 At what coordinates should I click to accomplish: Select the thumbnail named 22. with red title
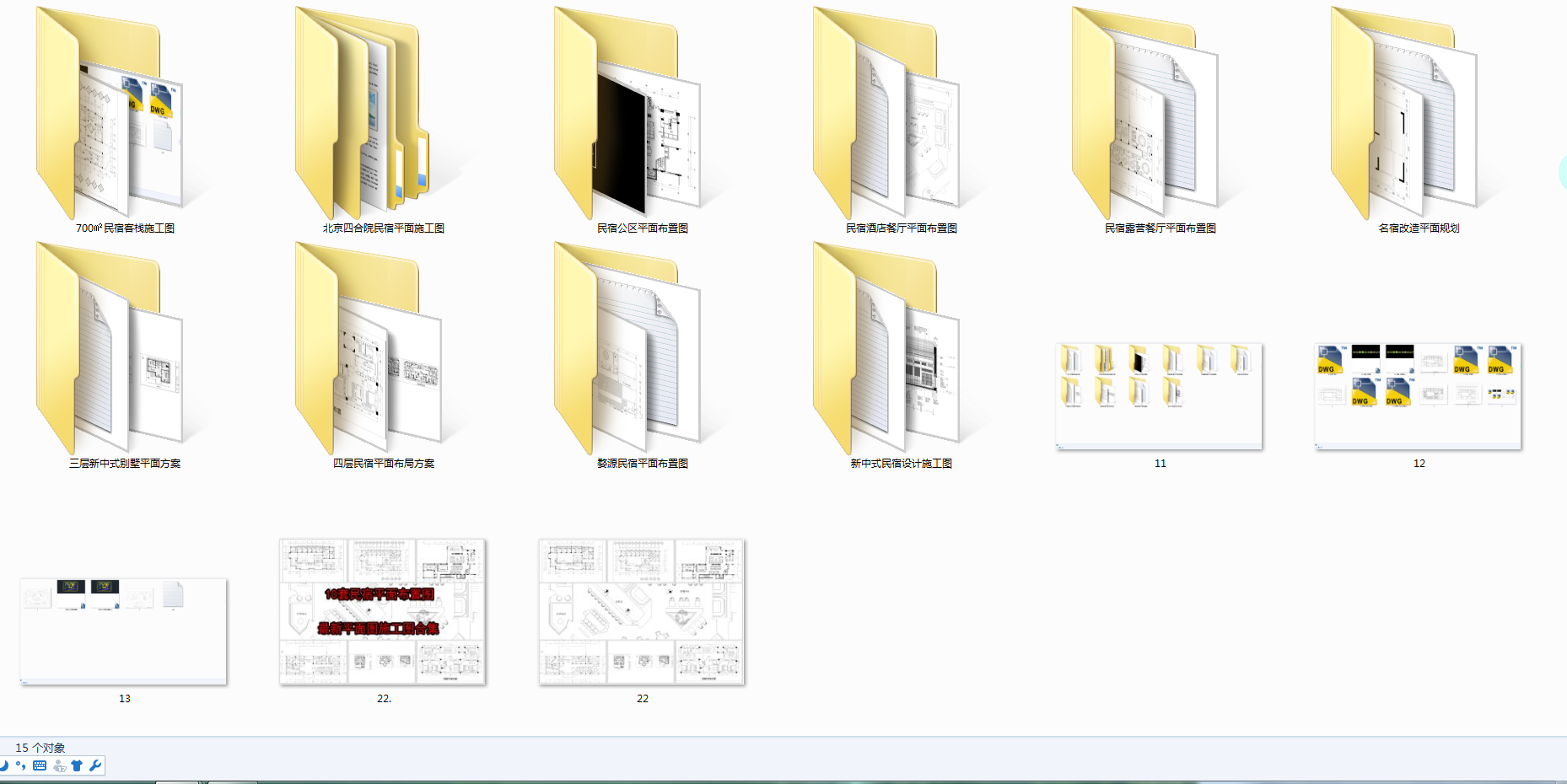(x=382, y=612)
